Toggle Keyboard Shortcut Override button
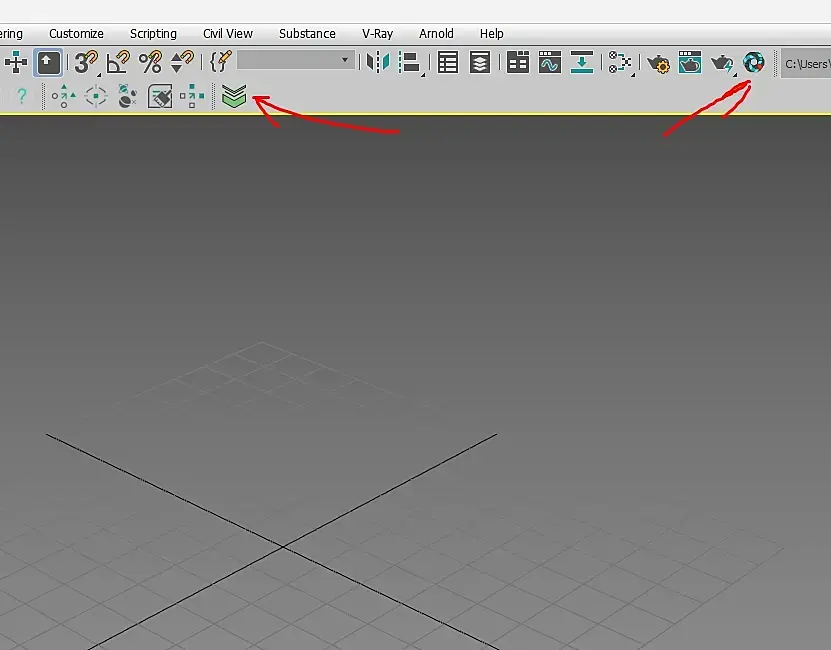Screen dimensions: 831x650 (x=48, y=63)
